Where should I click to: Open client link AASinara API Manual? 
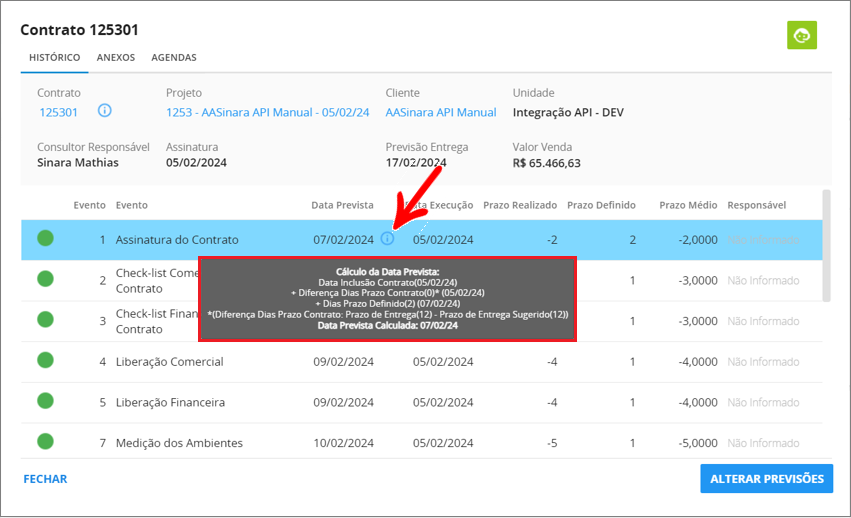[x=441, y=112]
